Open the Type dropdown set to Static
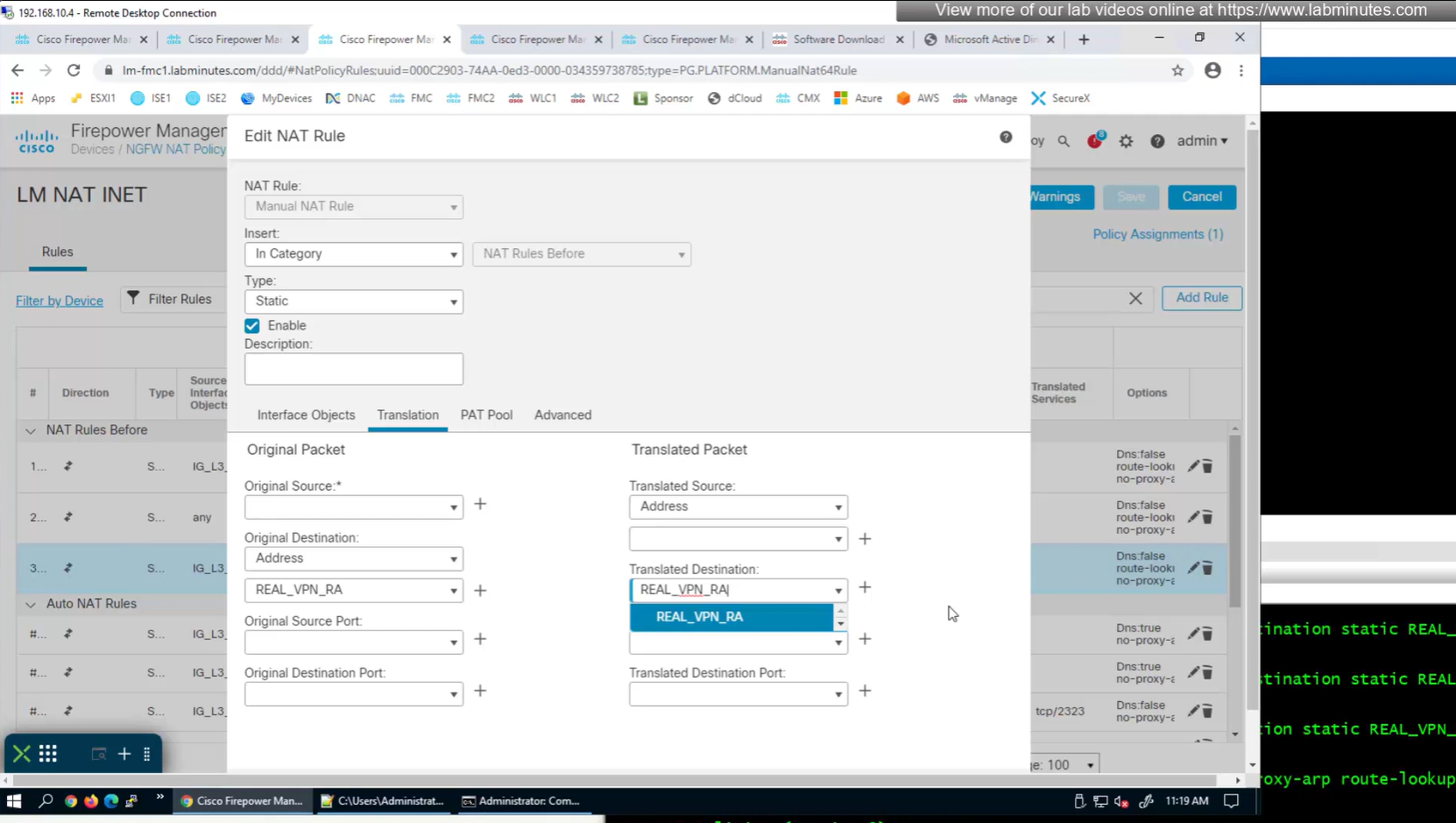1456x823 pixels. [353, 302]
